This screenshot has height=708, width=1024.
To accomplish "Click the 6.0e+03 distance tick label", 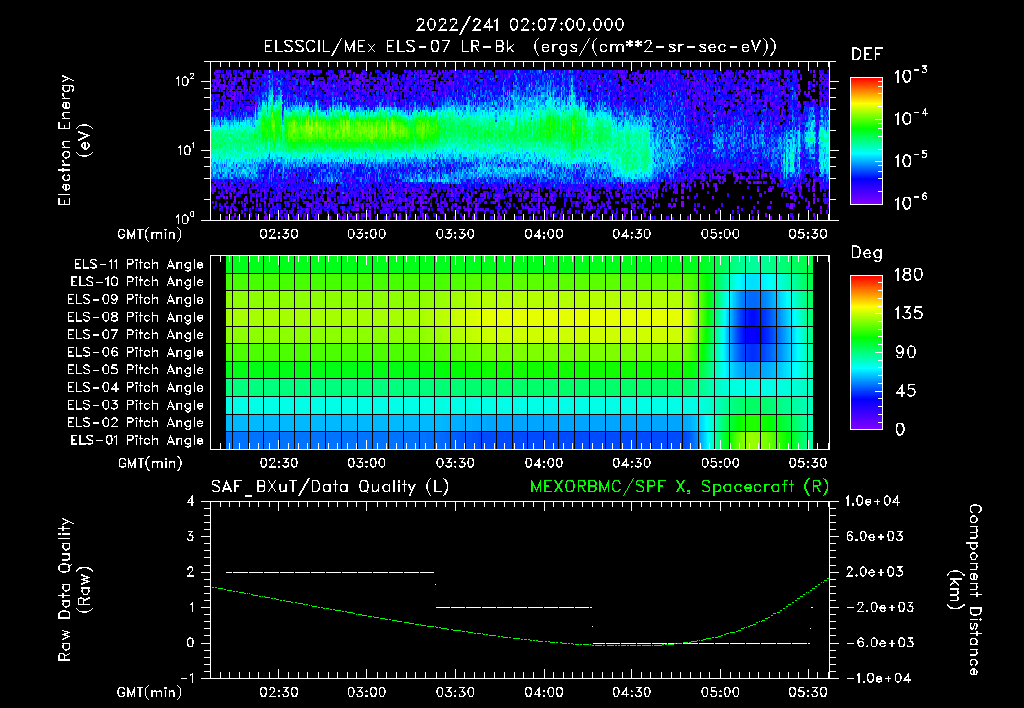I will click(x=875, y=536).
